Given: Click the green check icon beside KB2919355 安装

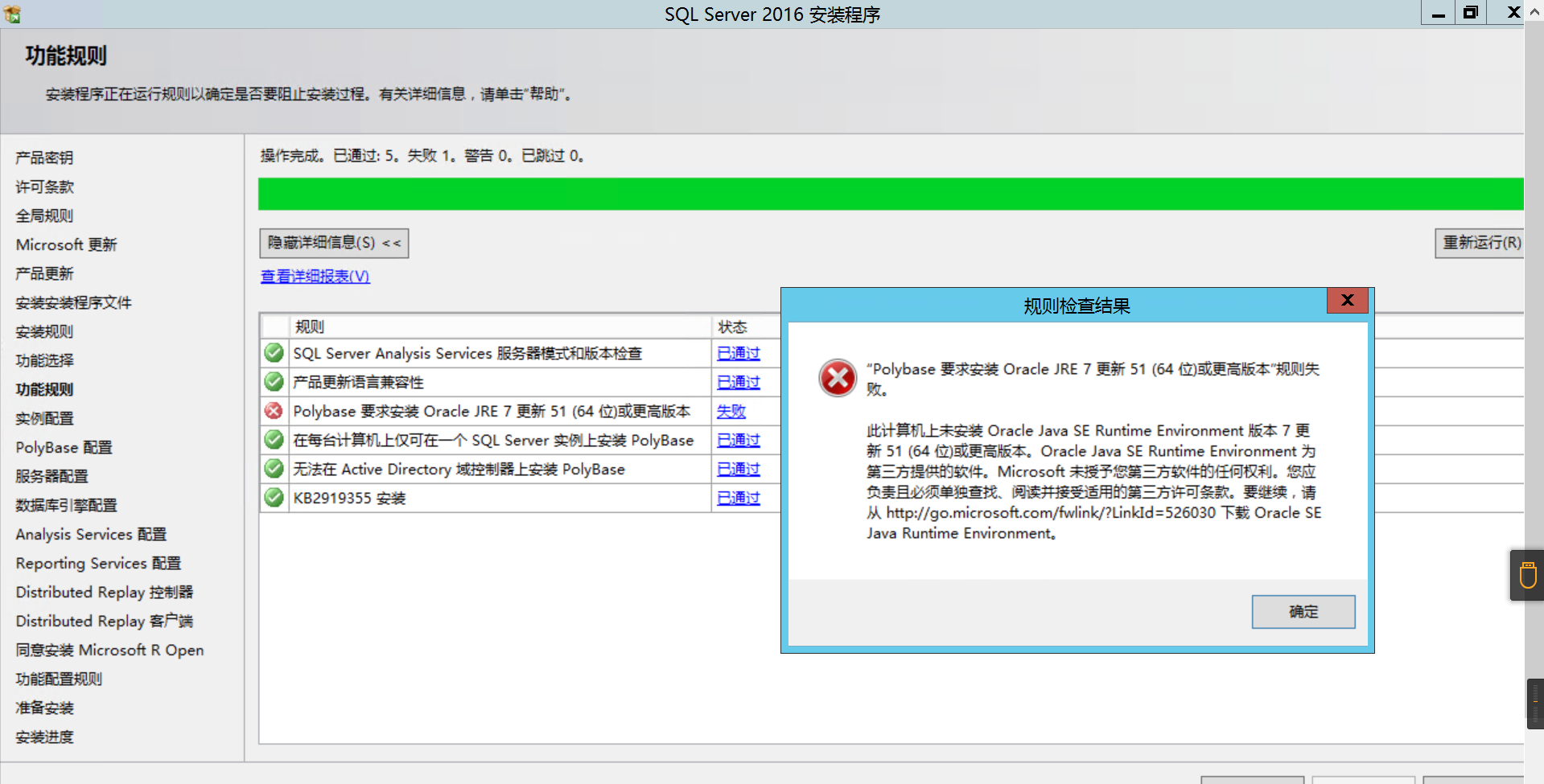Looking at the screenshot, I should (x=274, y=498).
